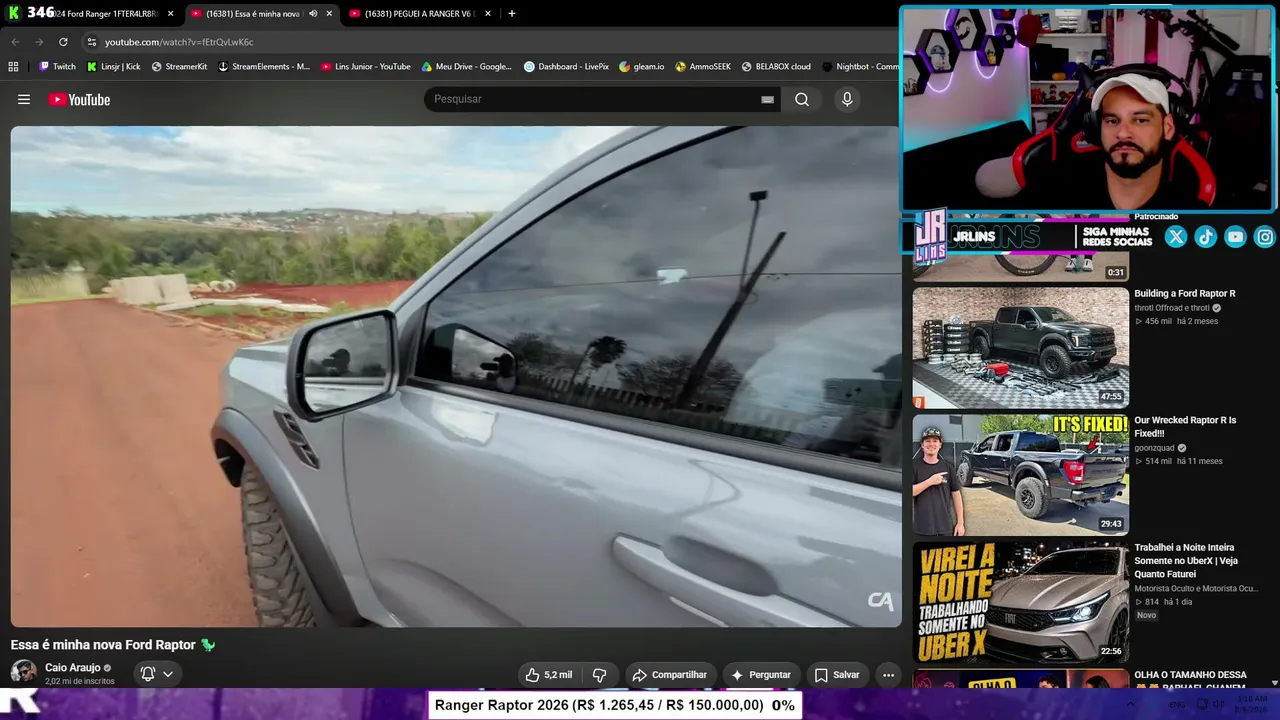
Task: Go back with the browser back arrow
Action: [x=15, y=42]
